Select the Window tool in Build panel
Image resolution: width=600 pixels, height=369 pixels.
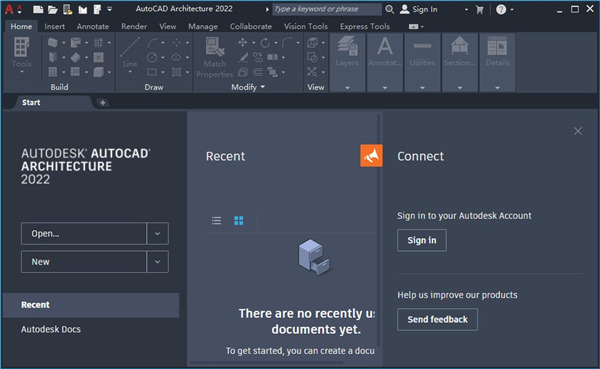coord(53,72)
